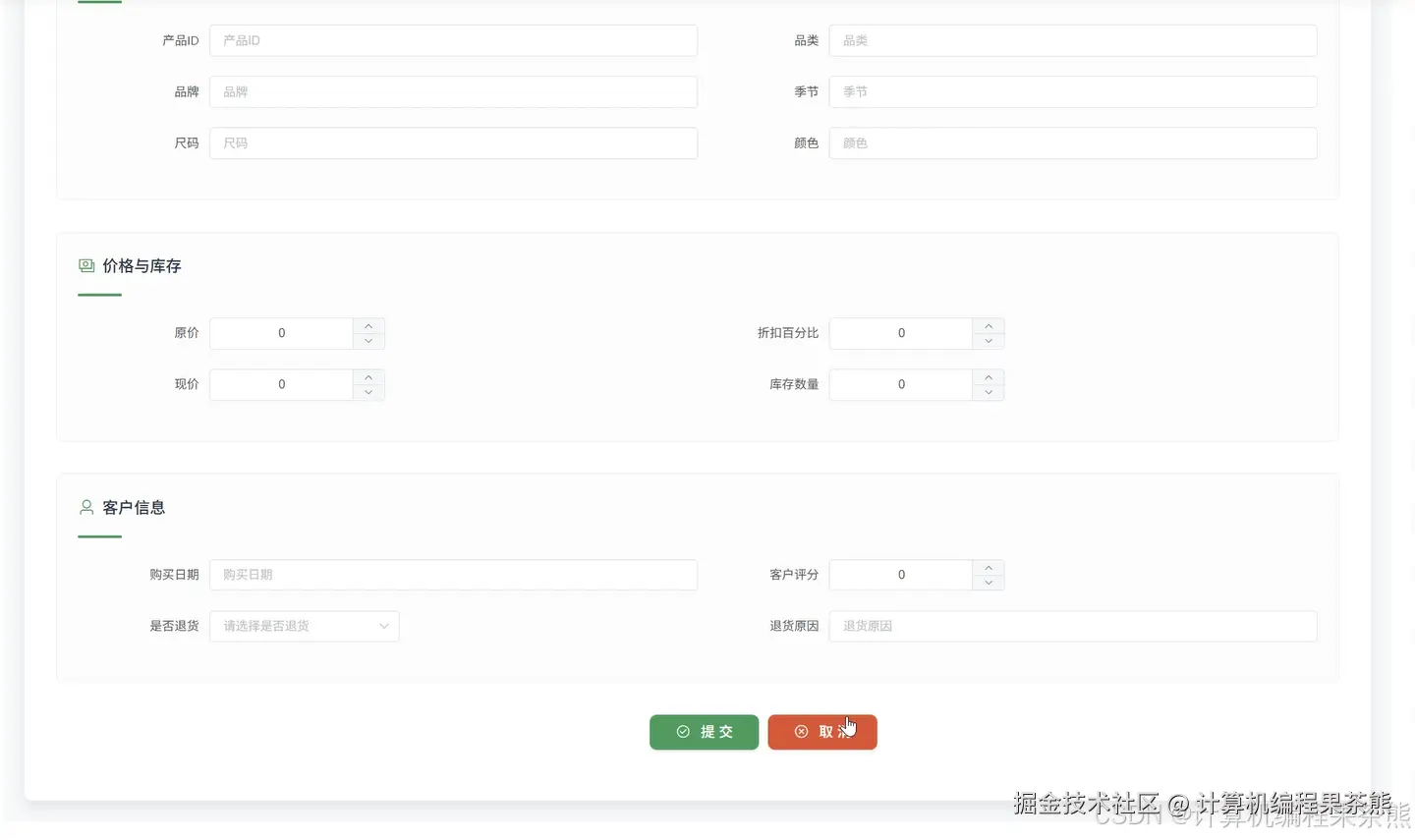Increase 库存数量 with the up arrow
Screen dimensions: 1415x840
988,376
